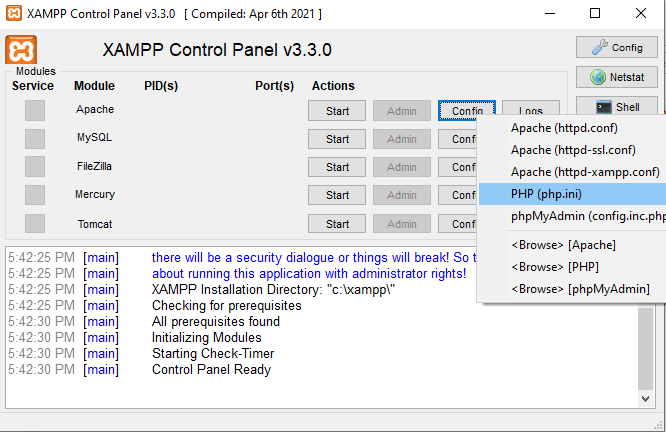
Task: Choose Apache (httpd-xampp.conf) menu entry
Action: pos(572,172)
